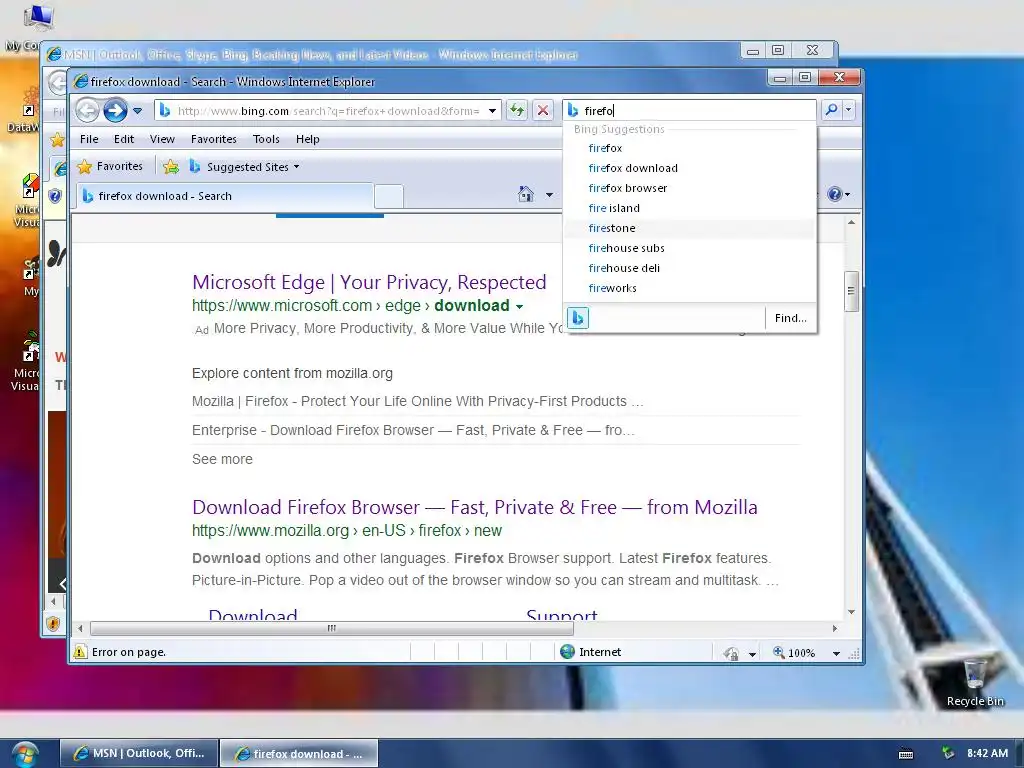This screenshot has width=1024, height=768.
Task: Click the Add to Favorites Bar star icon
Action: click(170, 167)
